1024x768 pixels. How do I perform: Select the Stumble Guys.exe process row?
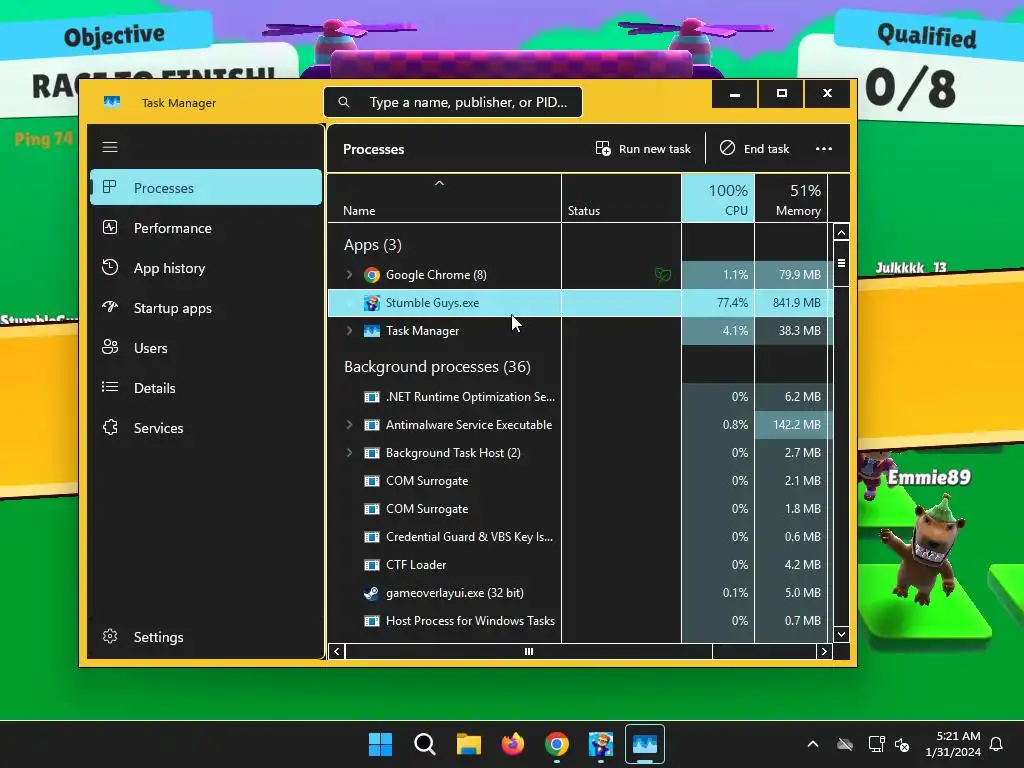tap(580, 302)
